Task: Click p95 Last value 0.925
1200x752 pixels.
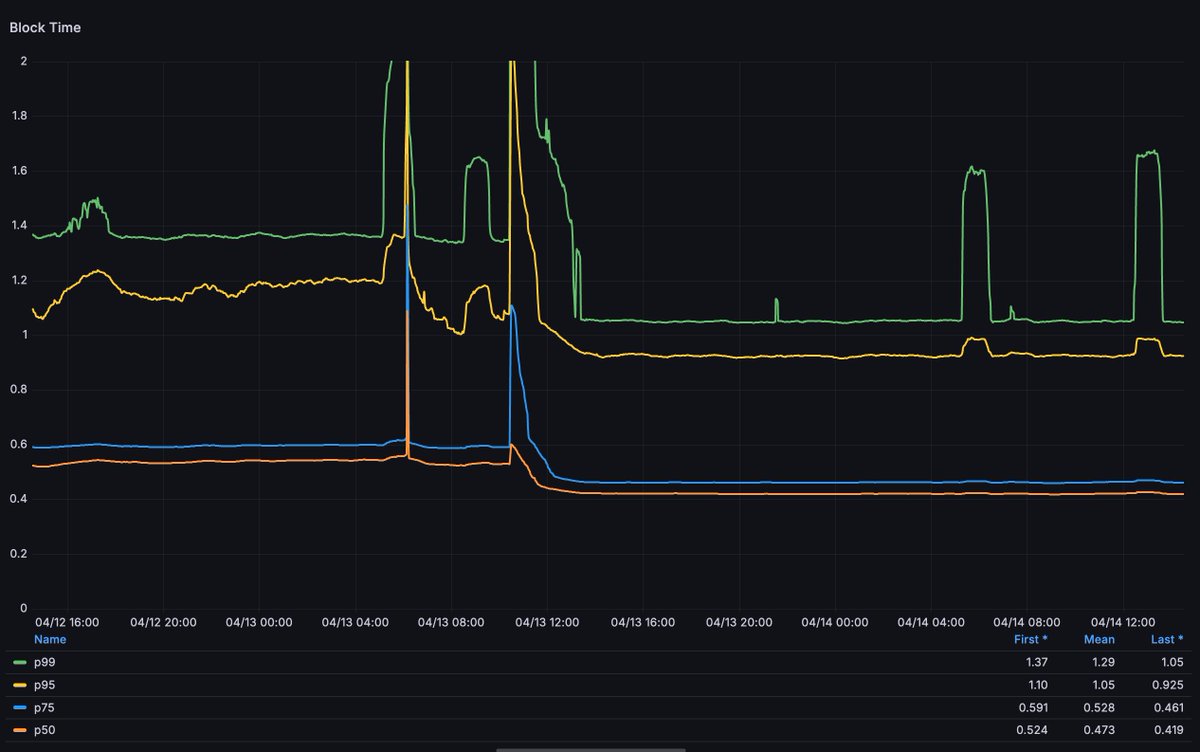Action: click(1167, 686)
